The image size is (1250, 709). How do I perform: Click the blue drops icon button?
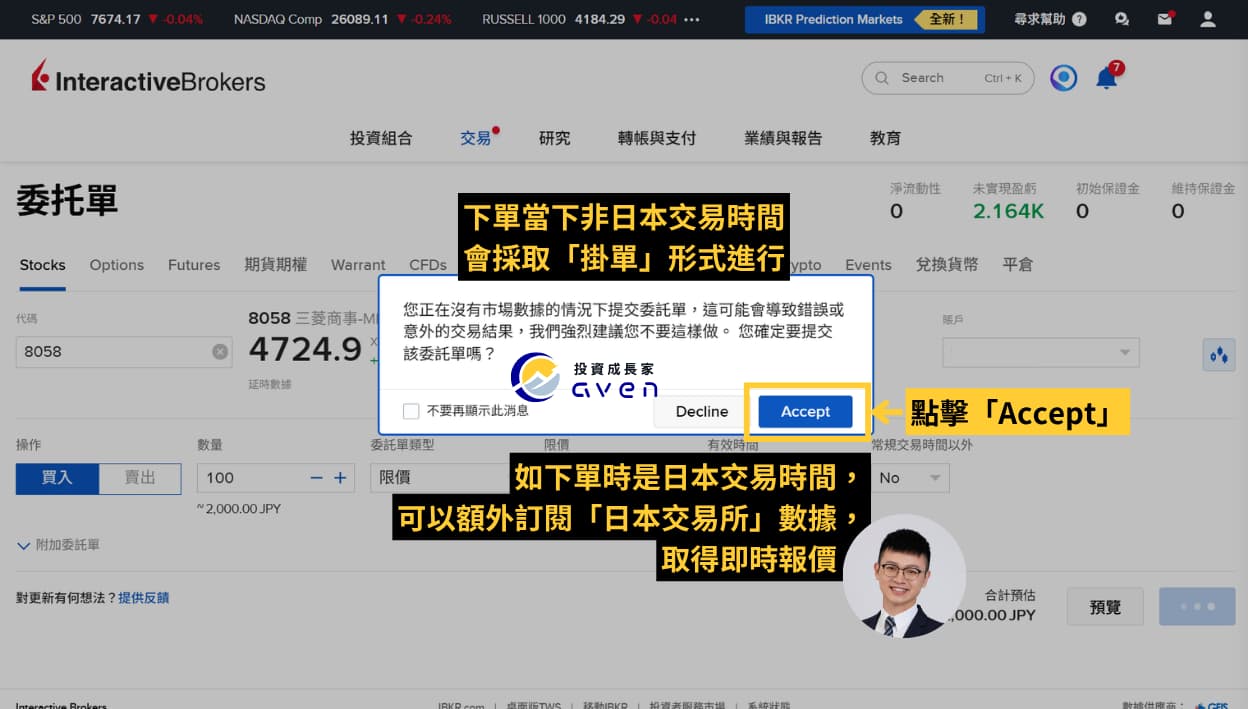coord(1218,354)
